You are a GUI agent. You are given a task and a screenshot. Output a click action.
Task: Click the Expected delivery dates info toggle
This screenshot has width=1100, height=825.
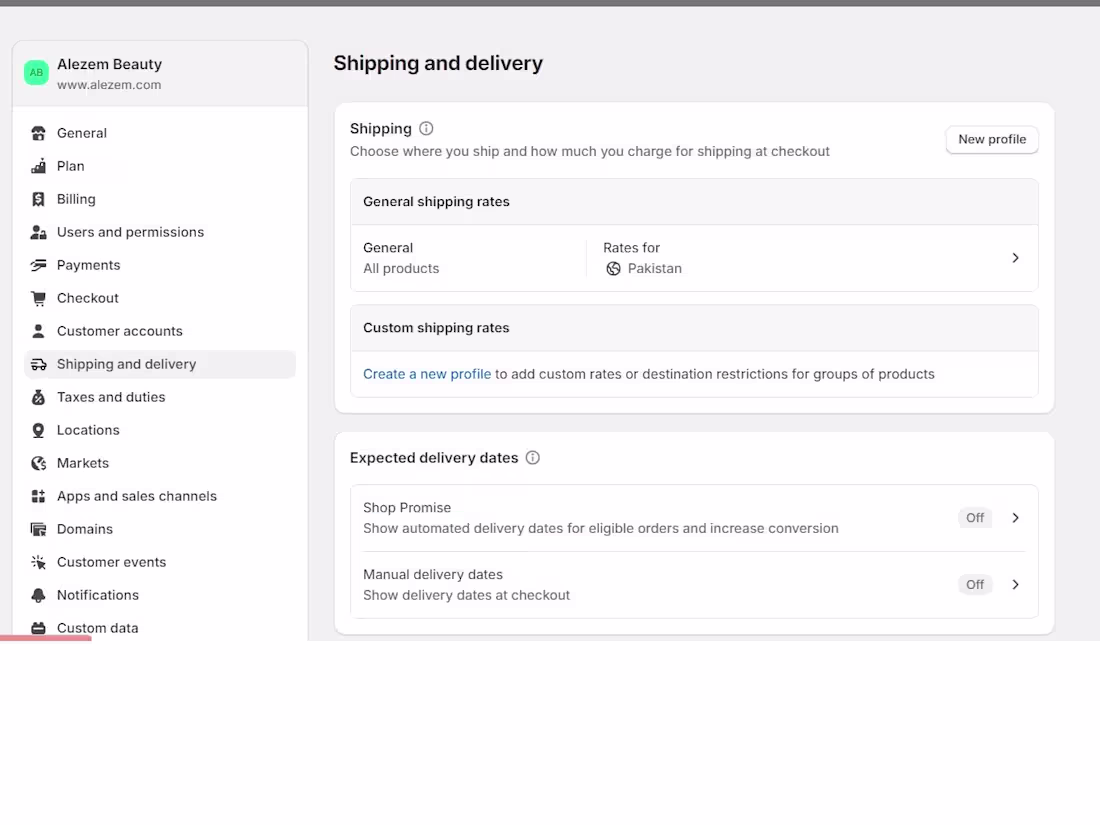pos(532,457)
